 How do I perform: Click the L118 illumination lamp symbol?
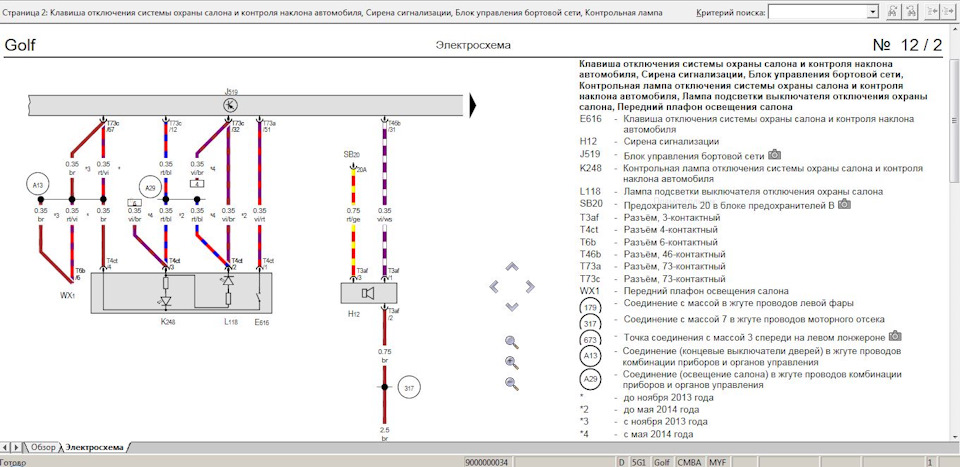(228, 281)
